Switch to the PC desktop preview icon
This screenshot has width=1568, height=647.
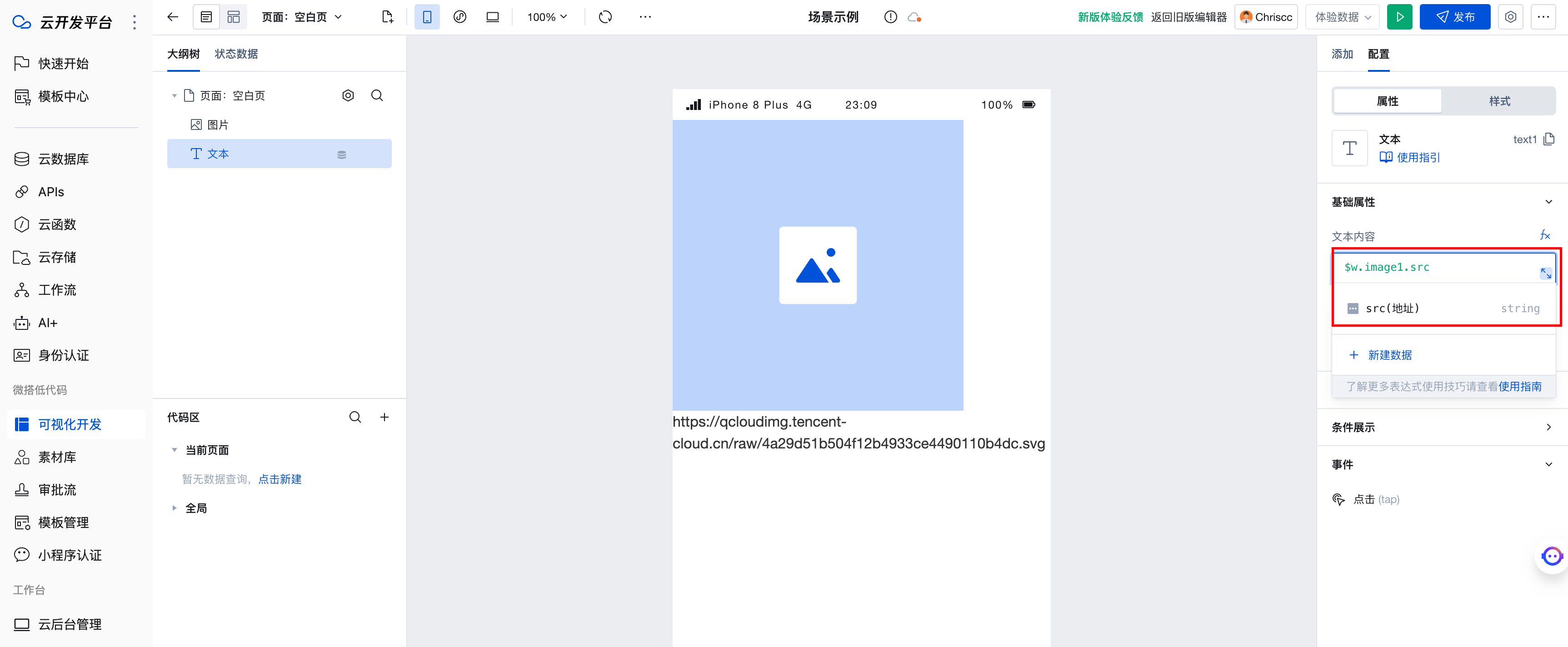click(x=492, y=17)
